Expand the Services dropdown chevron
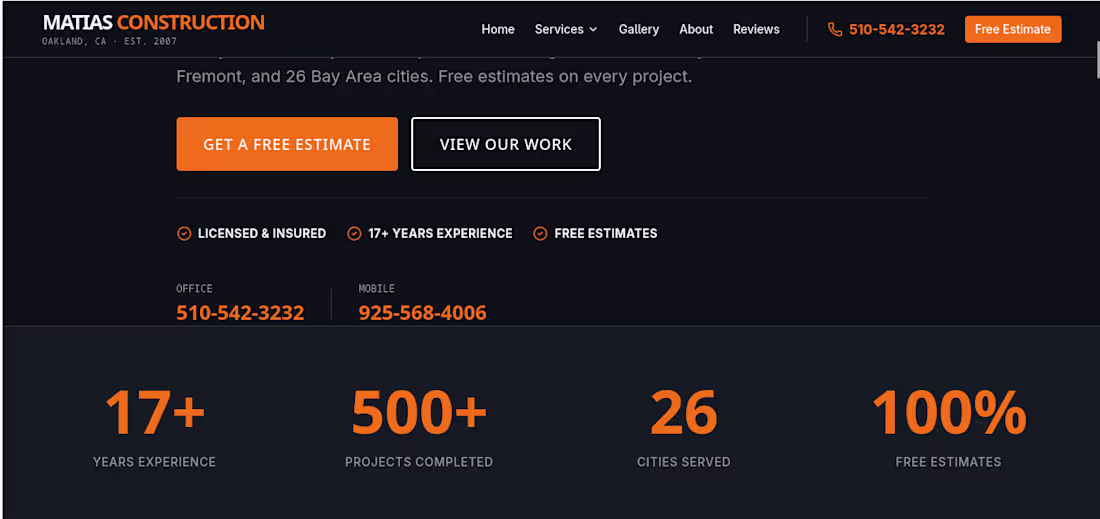1100x519 pixels. (x=593, y=30)
